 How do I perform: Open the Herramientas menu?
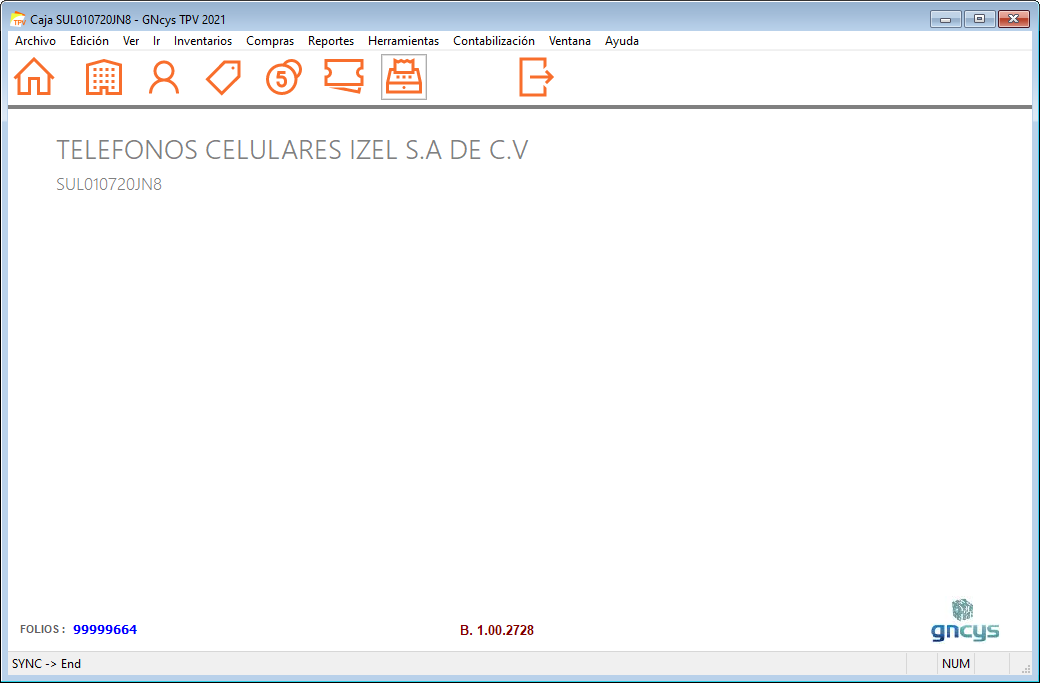pyautogui.click(x=403, y=40)
